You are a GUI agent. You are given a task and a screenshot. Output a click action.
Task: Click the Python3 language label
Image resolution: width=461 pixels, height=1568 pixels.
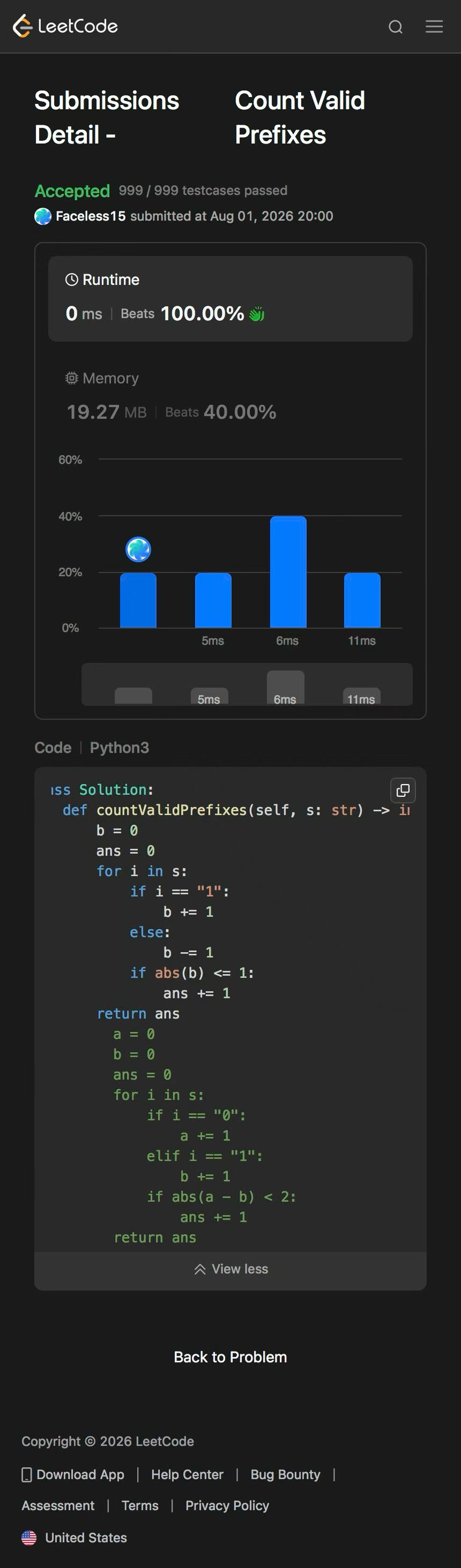coord(120,748)
